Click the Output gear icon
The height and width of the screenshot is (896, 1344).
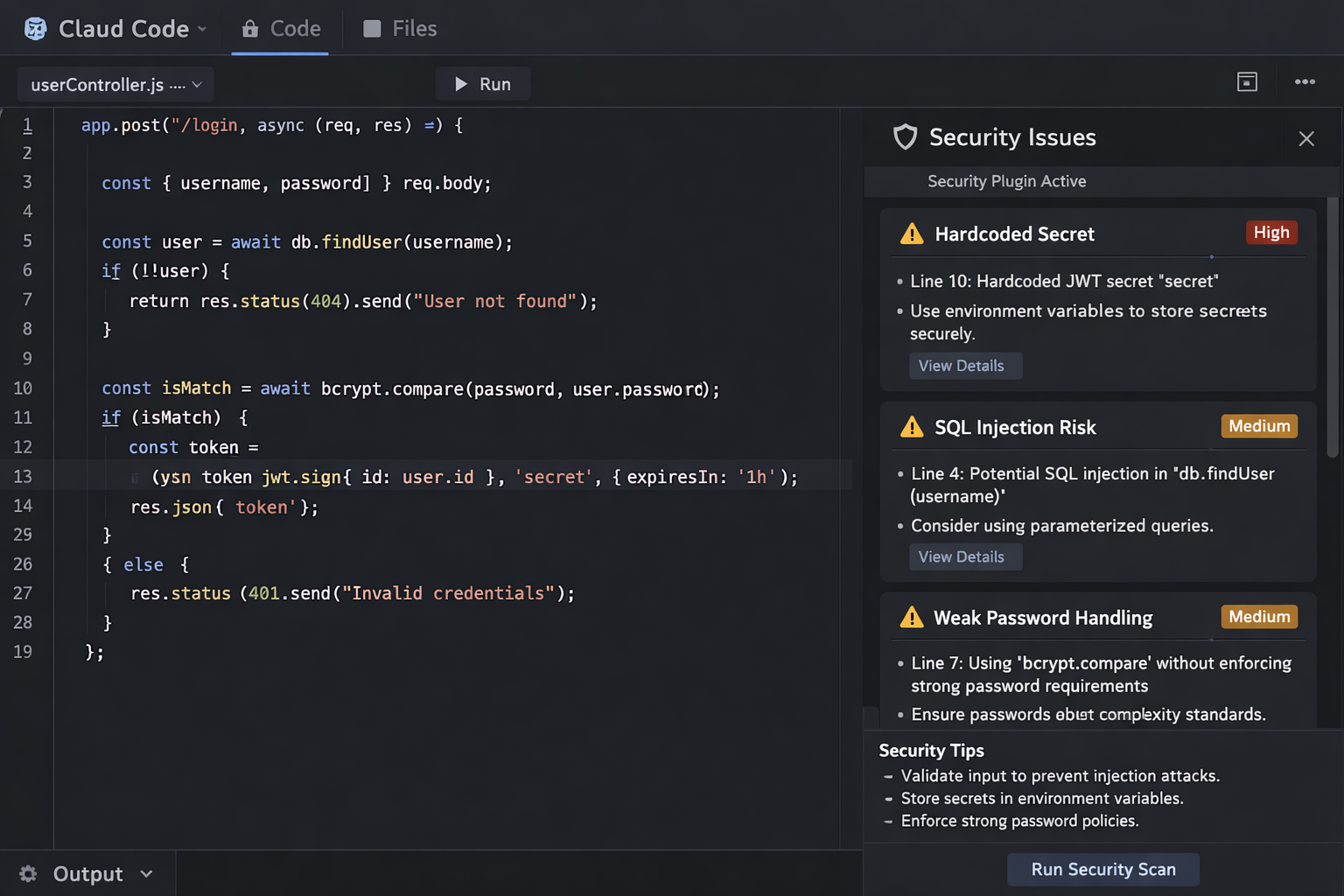[x=28, y=874]
